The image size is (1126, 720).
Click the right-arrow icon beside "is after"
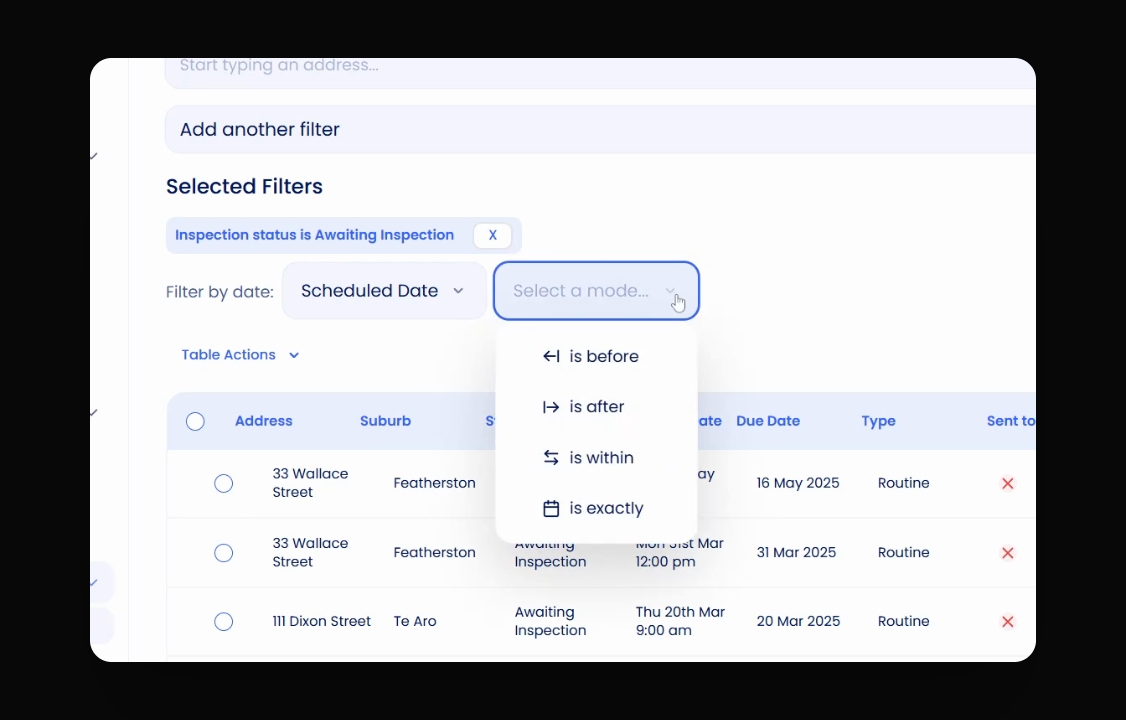point(551,407)
